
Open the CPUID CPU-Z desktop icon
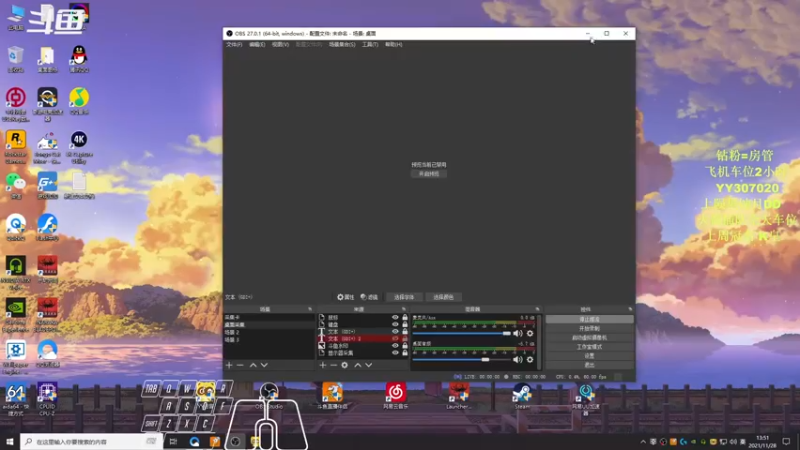[47, 399]
